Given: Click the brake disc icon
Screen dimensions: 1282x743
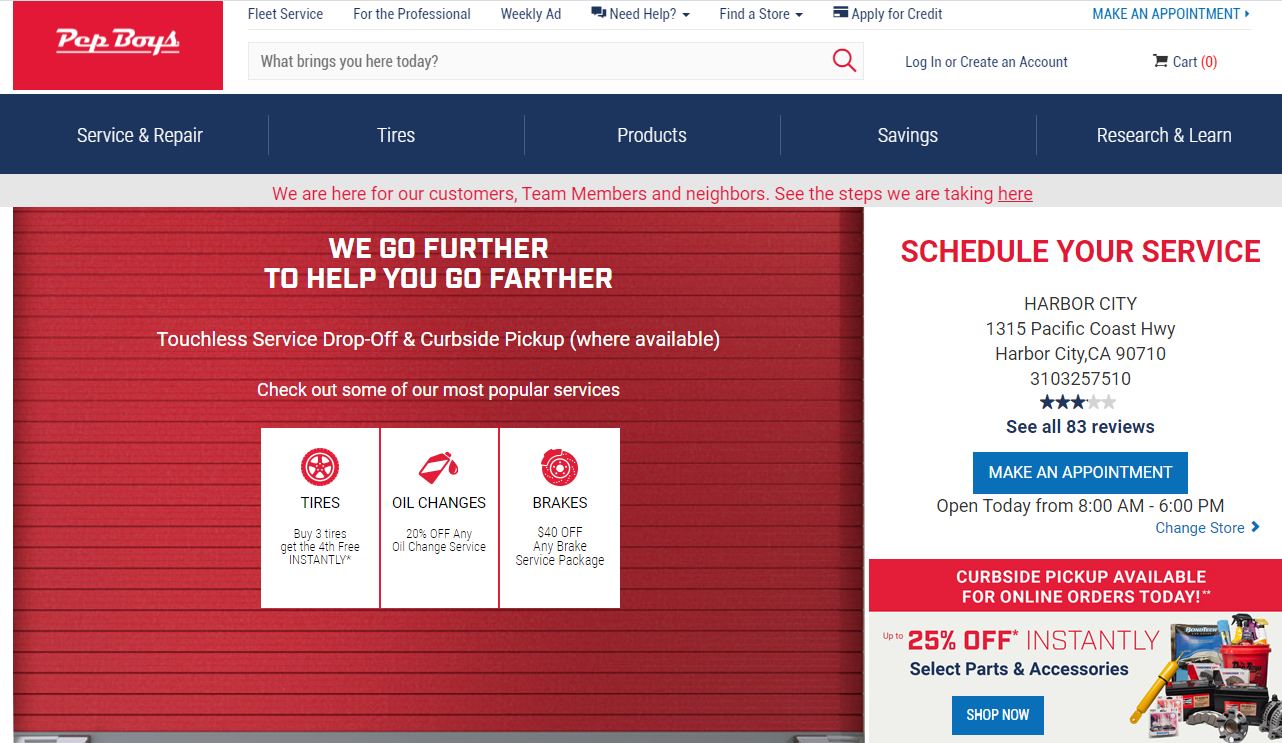Looking at the screenshot, I should point(560,467).
